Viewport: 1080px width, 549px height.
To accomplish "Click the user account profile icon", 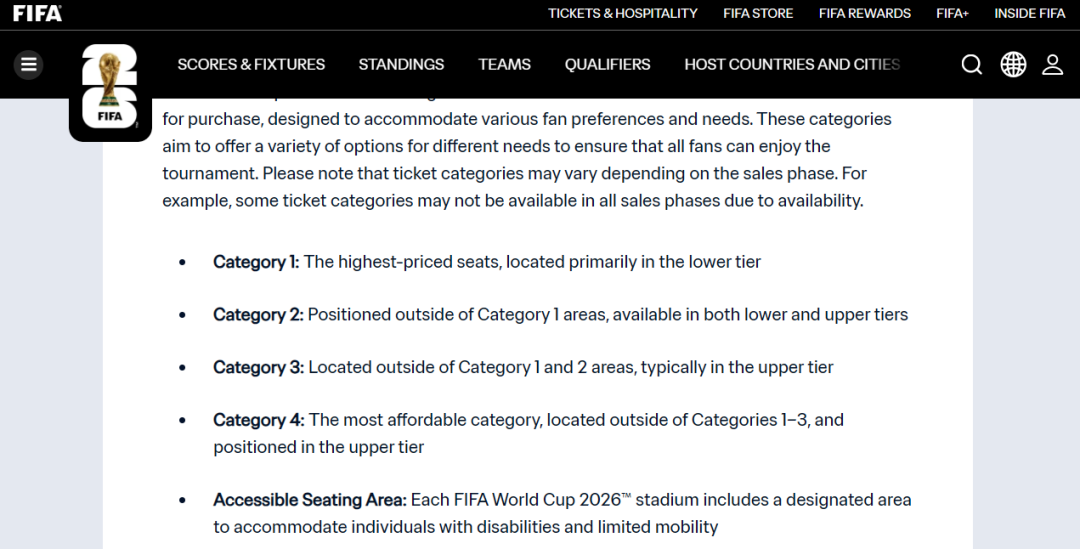I will (x=1052, y=65).
